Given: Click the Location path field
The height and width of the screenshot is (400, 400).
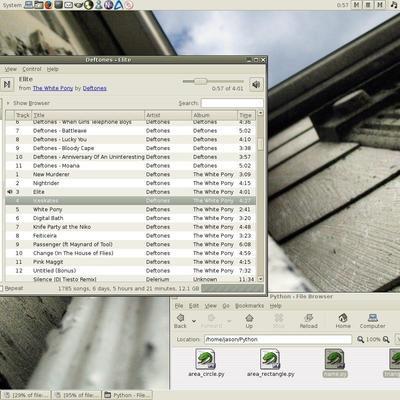Looking at the screenshot, I should [278, 339].
